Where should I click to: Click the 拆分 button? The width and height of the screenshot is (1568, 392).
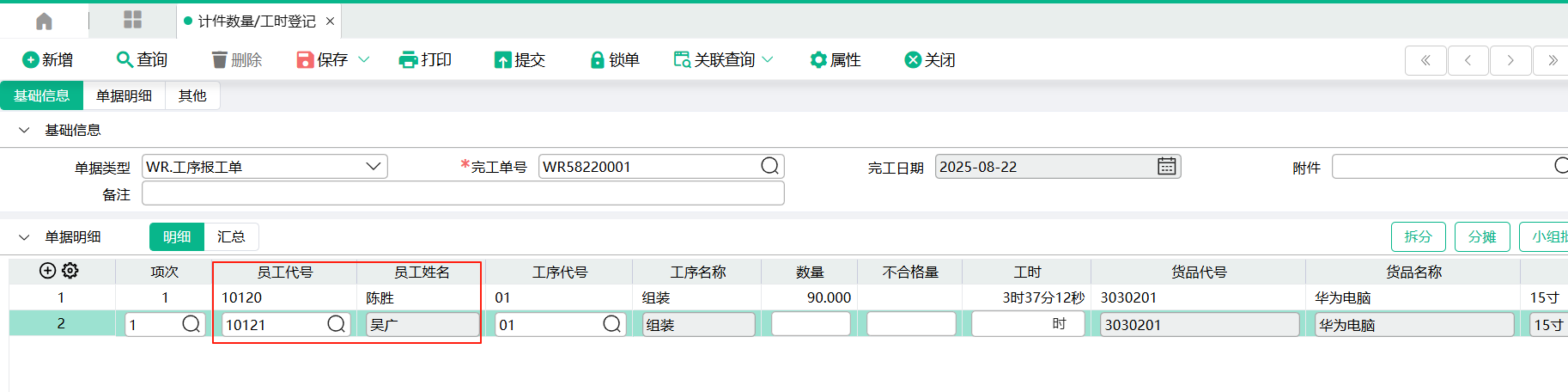tap(1418, 236)
